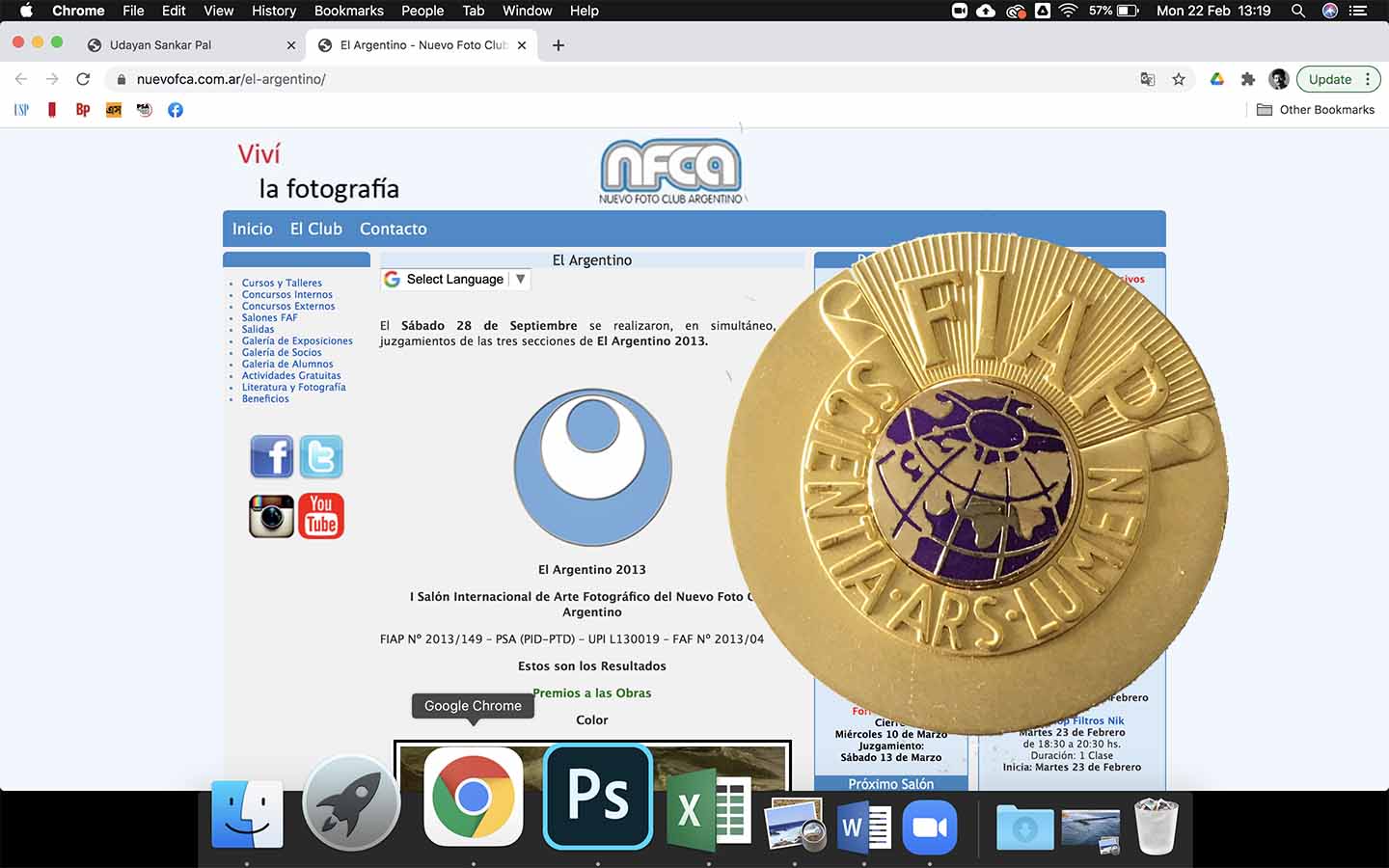Click the Instagram icon
Image resolution: width=1389 pixels, height=868 pixels.
(x=271, y=516)
